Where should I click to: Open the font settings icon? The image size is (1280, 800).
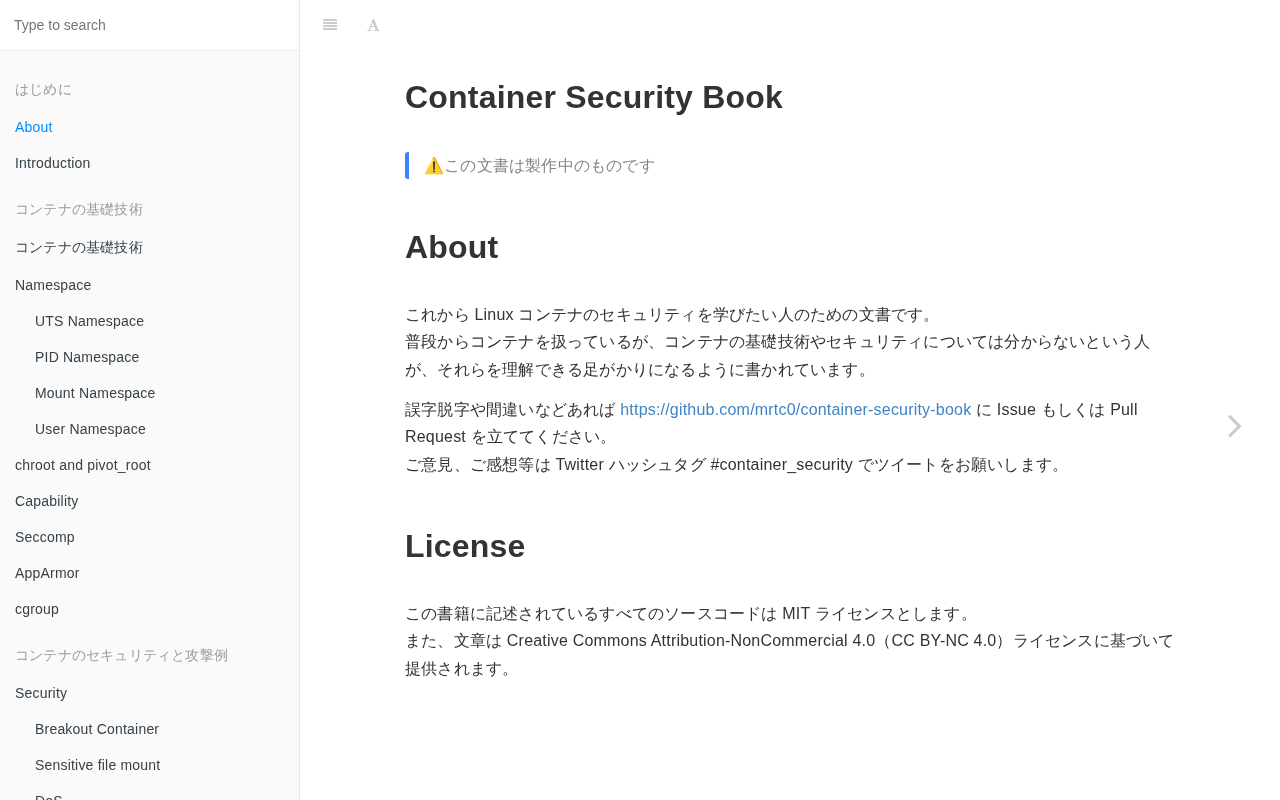373,25
